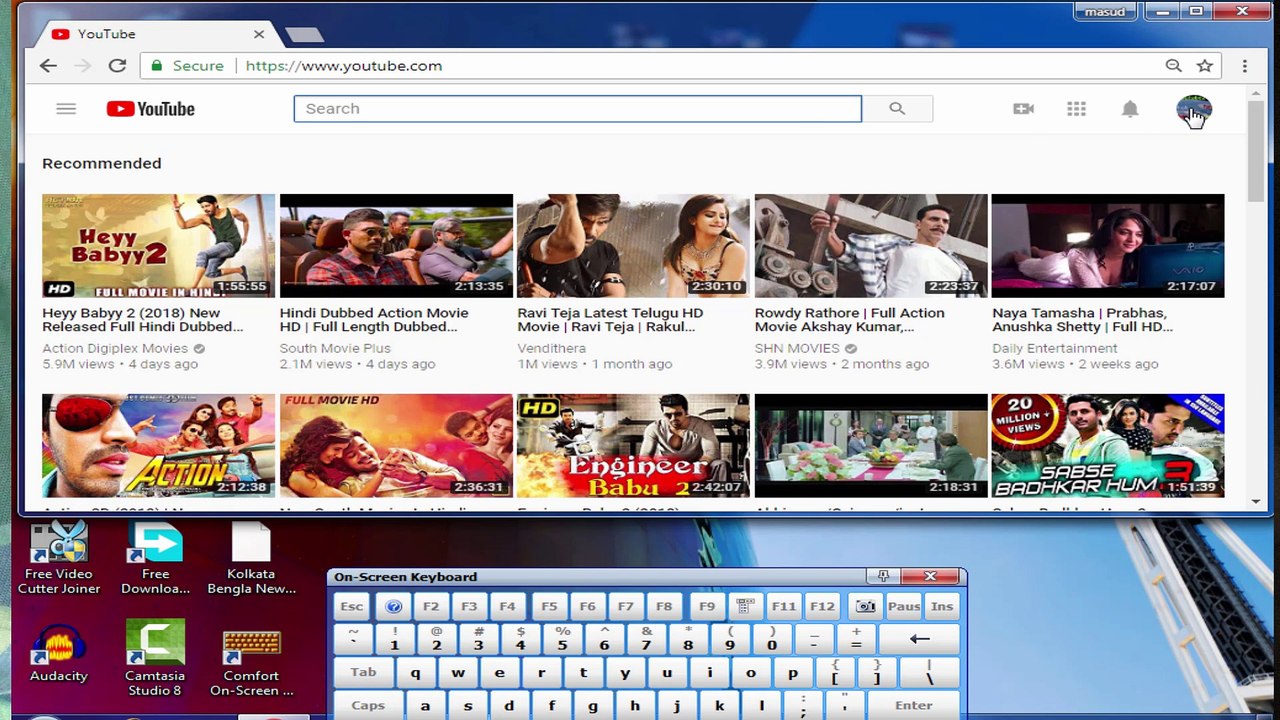Play the Rowdy Rathore thumbnail

point(871,246)
